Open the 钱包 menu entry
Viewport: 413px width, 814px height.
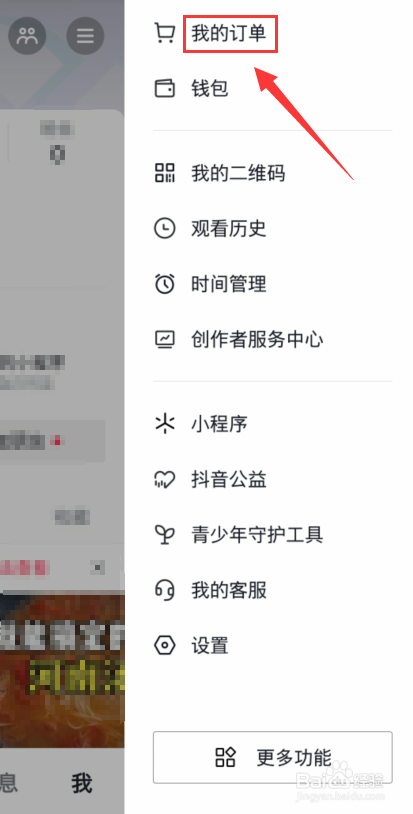click(x=210, y=88)
